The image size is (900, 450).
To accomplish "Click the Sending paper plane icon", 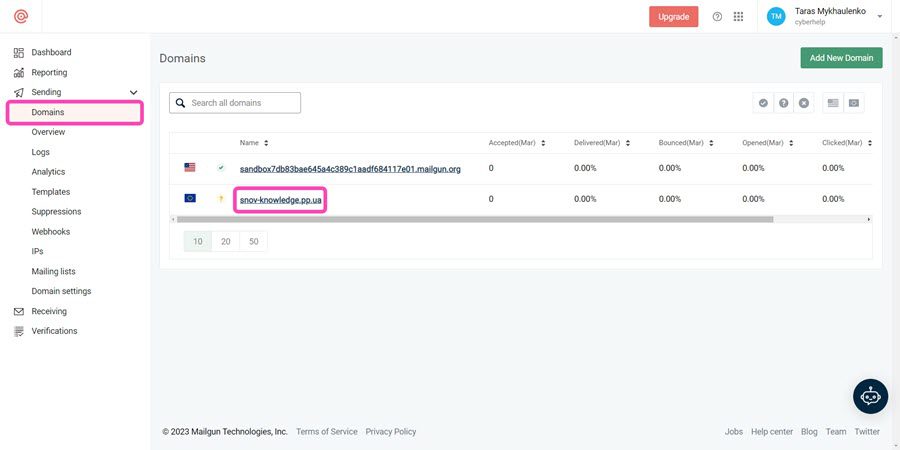I will [x=19, y=92].
